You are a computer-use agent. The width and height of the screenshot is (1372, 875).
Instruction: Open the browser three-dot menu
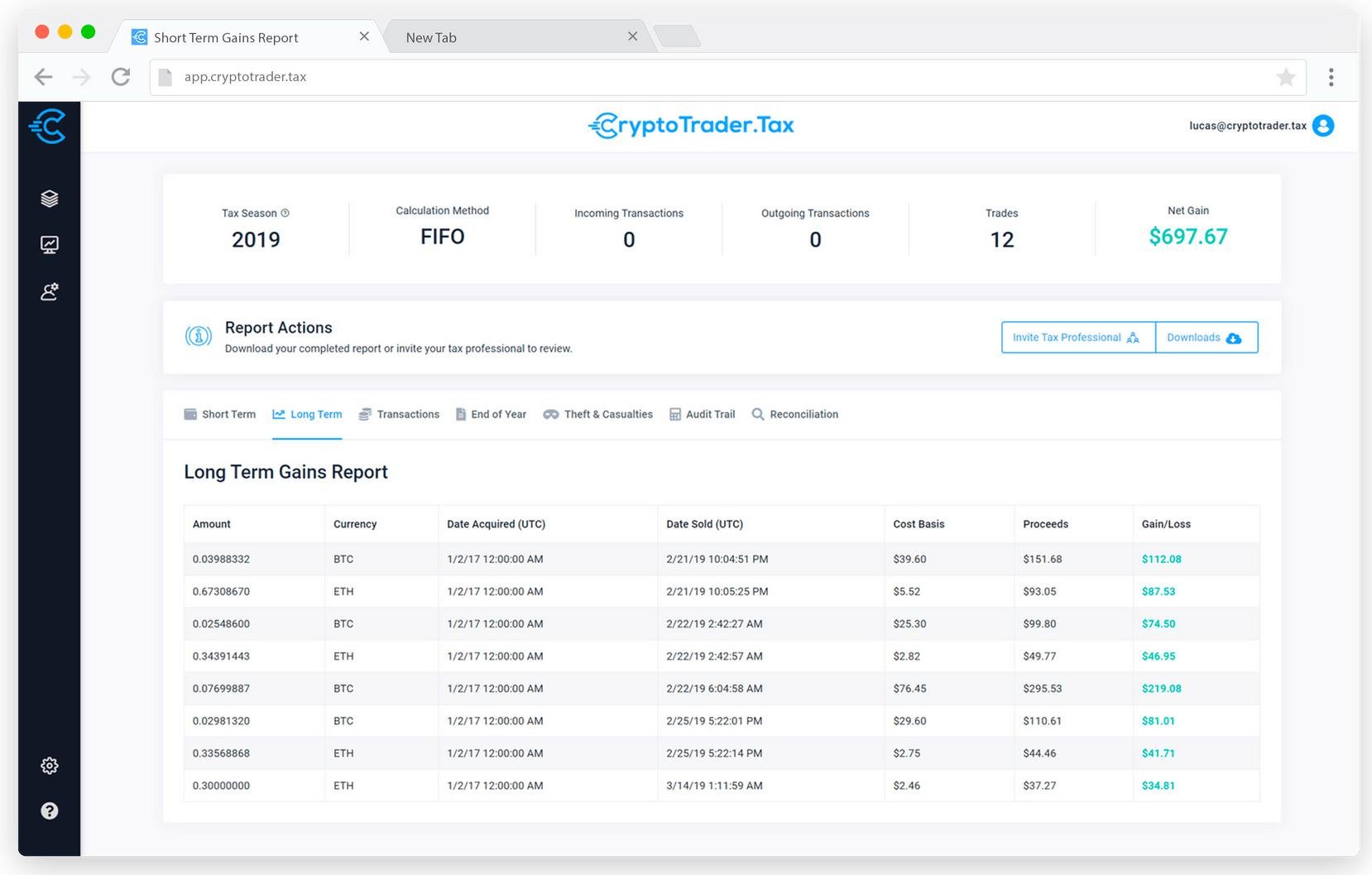[1331, 78]
